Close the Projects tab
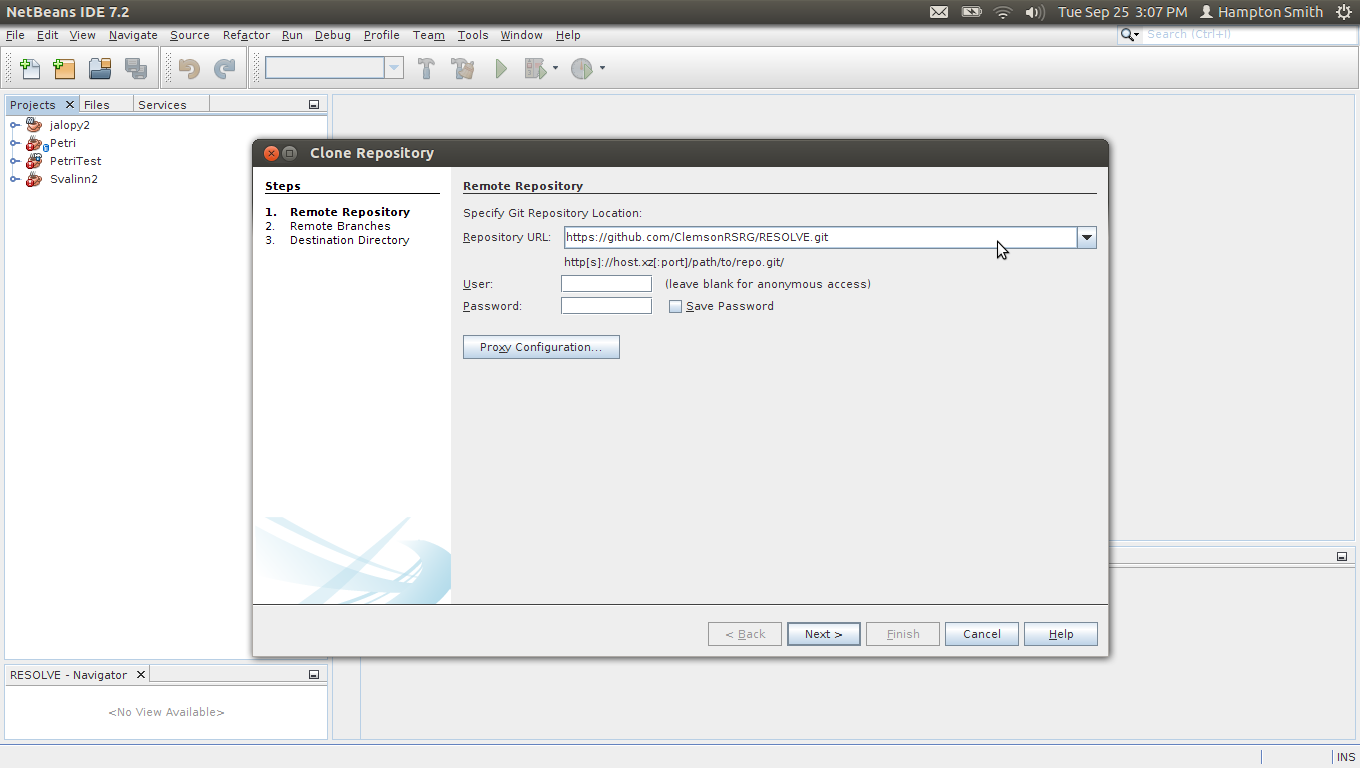1360x768 pixels. pyautogui.click(x=70, y=105)
